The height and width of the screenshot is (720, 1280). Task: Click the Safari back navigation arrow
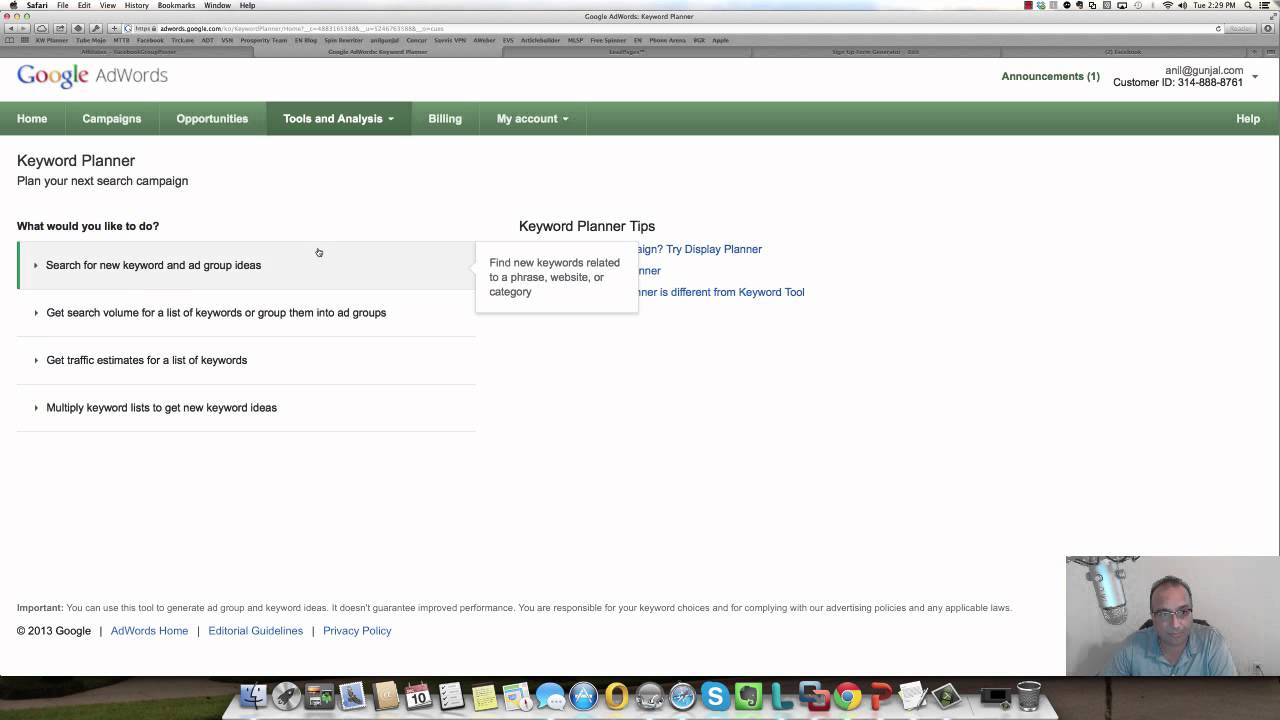point(10,28)
